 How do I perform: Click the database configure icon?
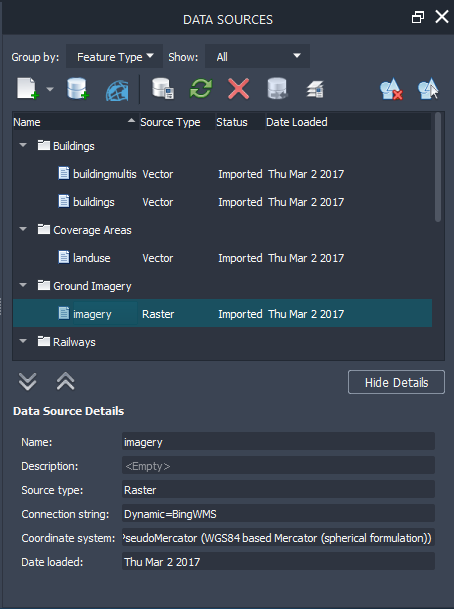[x=163, y=89]
